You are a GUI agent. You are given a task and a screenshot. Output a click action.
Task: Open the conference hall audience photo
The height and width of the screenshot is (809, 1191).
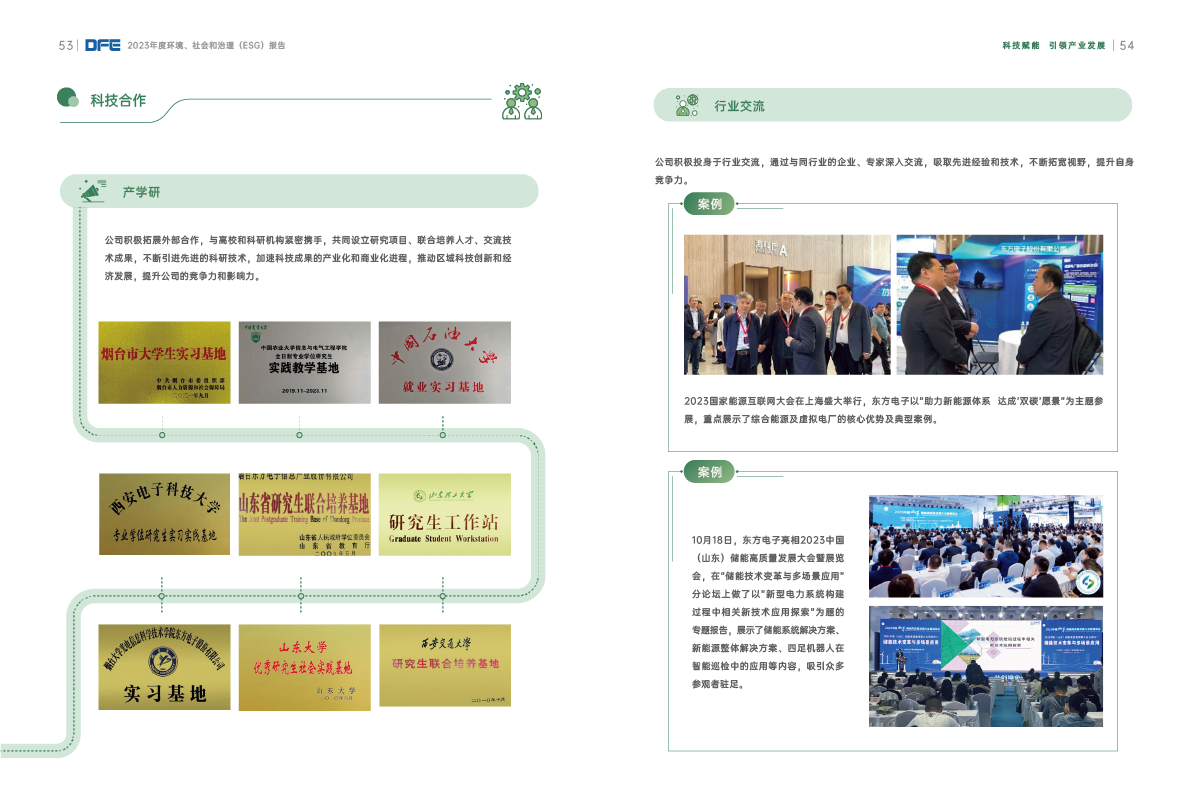tap(986, 547)
